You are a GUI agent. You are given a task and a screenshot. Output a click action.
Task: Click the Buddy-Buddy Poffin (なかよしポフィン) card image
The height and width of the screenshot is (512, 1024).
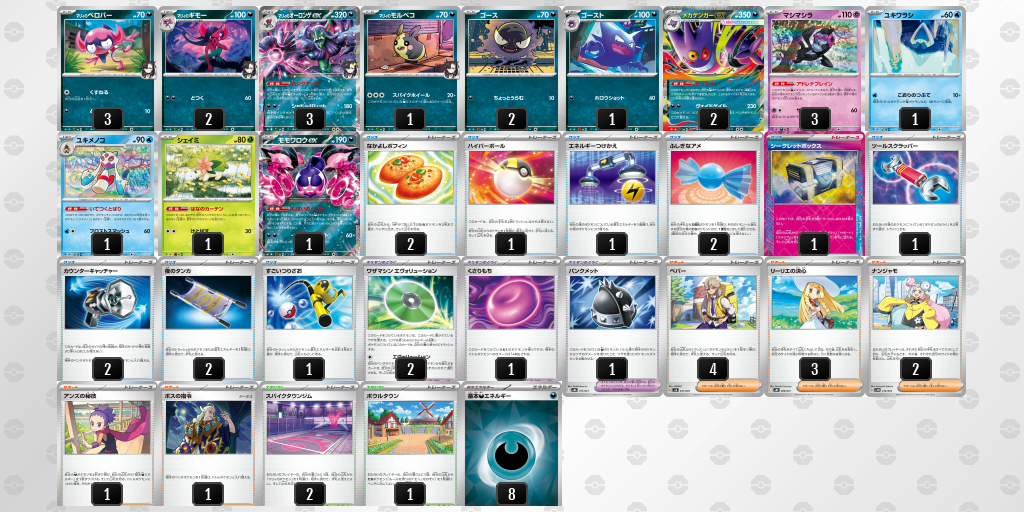point(410,177)
